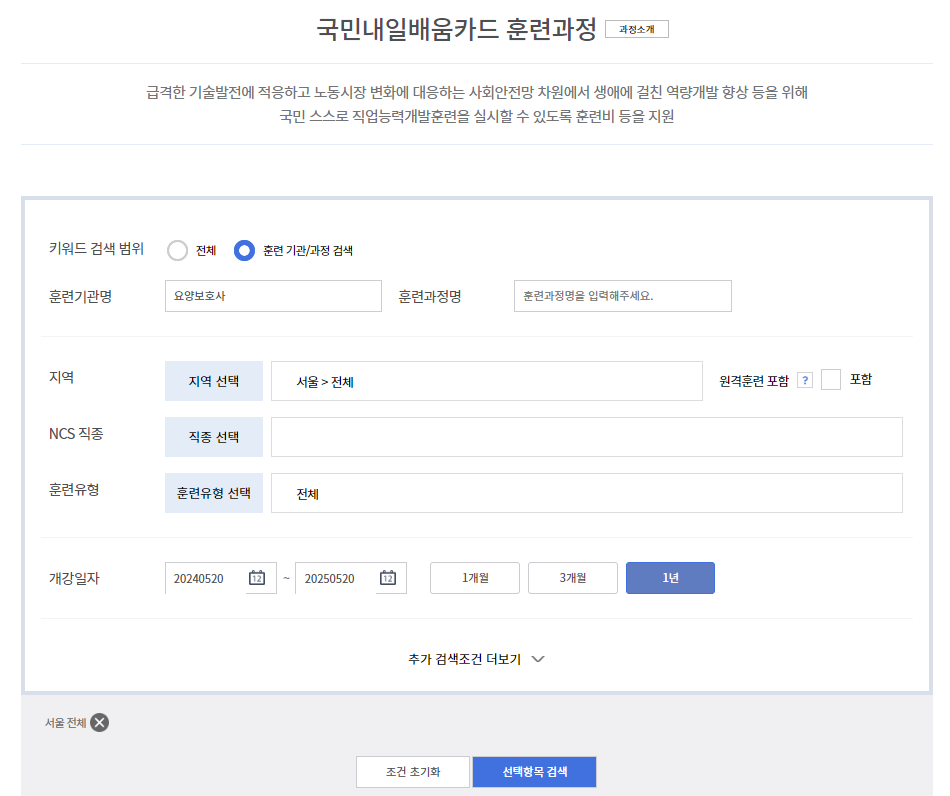Select the 훈련 기관/과정 검색 radio option
This screenshot has width=950, height=796.
tap(243, 250)
